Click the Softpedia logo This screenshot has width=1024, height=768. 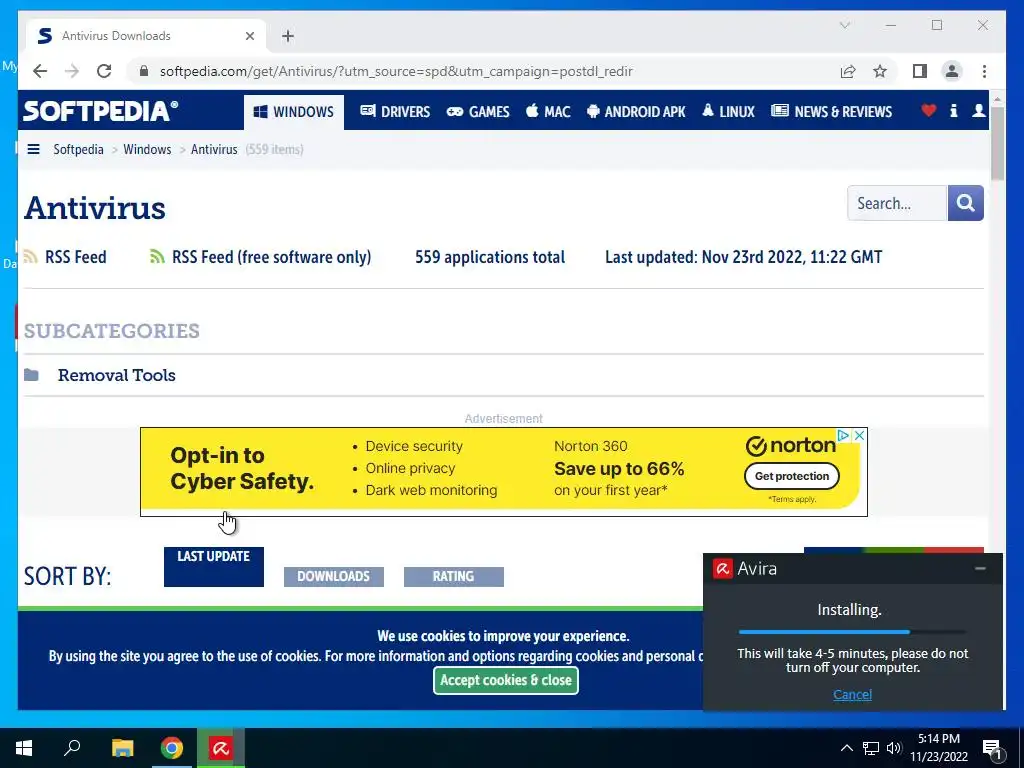pos(101,111)
